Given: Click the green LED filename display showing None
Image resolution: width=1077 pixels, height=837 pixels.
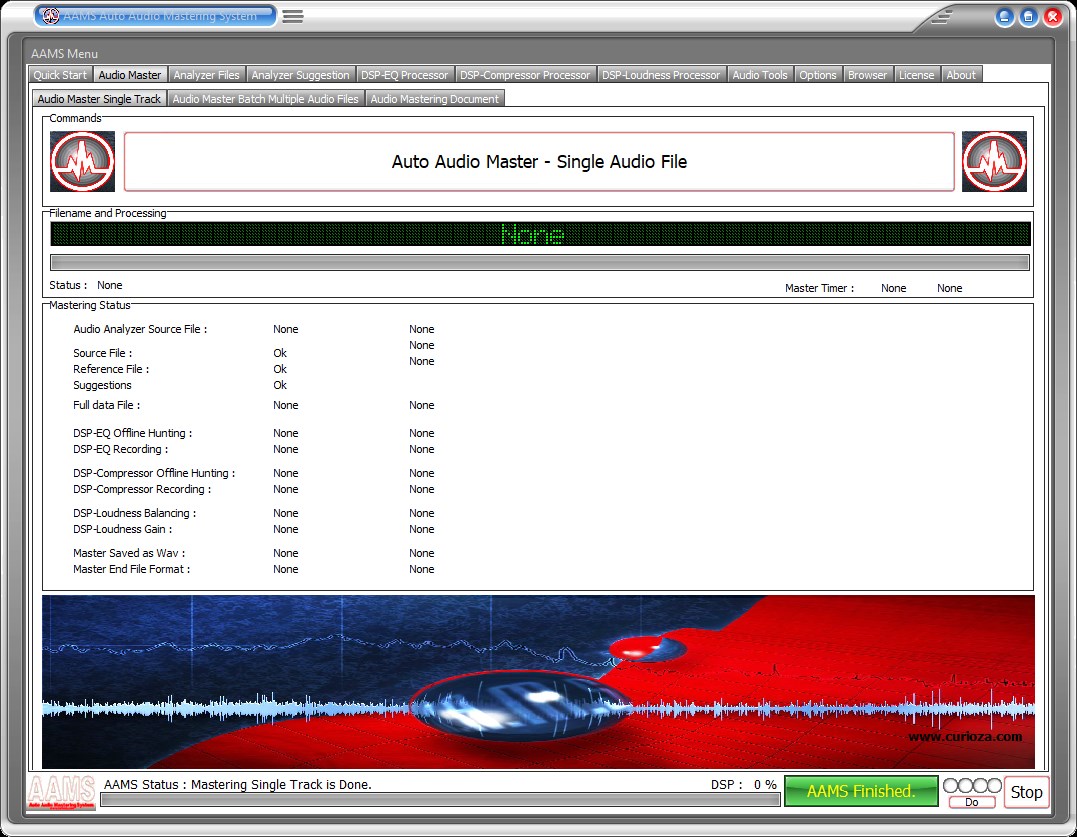Looking at the screenshot, I should point(540,234).
